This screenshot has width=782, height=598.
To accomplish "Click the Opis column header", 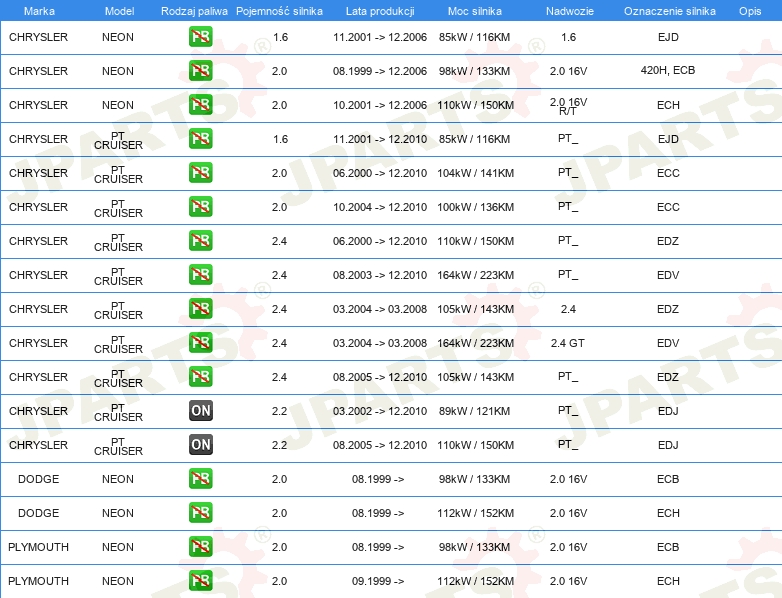I will [750, 11].
